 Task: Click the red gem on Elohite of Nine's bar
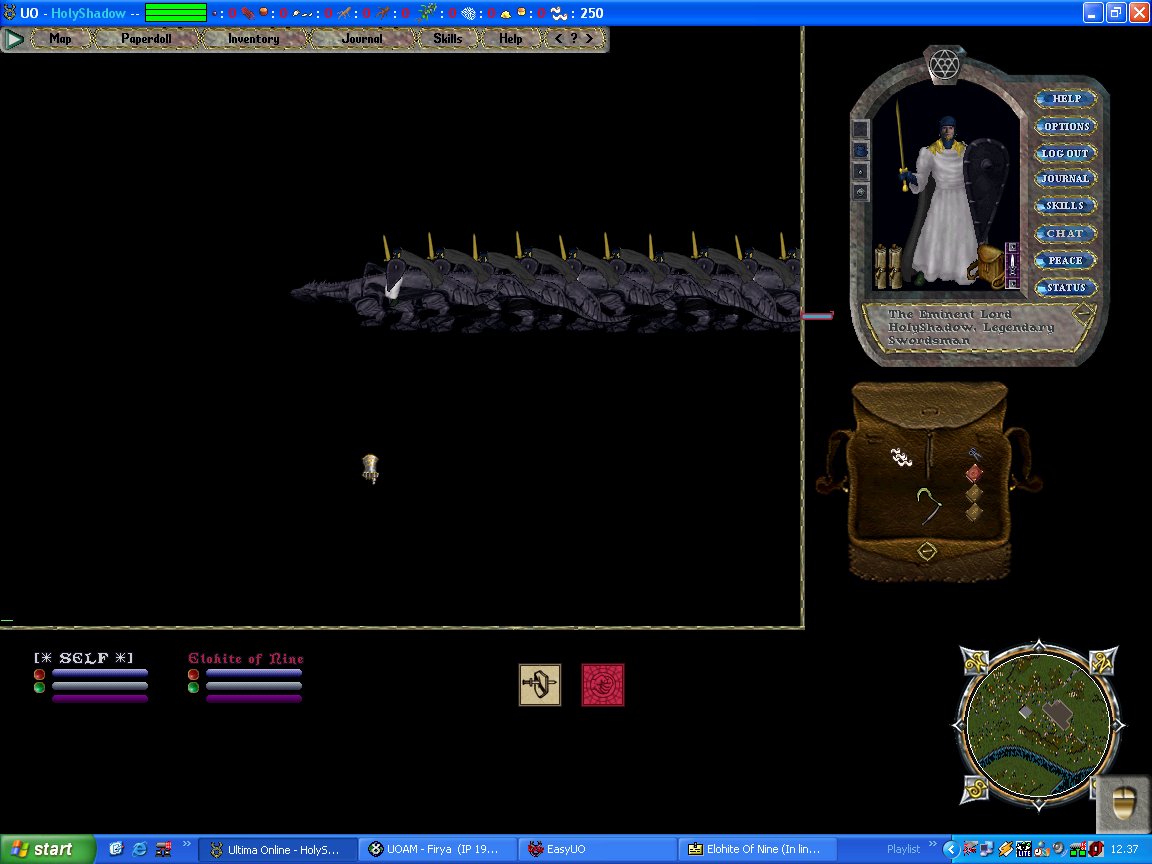pyautogui.click(x=193, y=674)
